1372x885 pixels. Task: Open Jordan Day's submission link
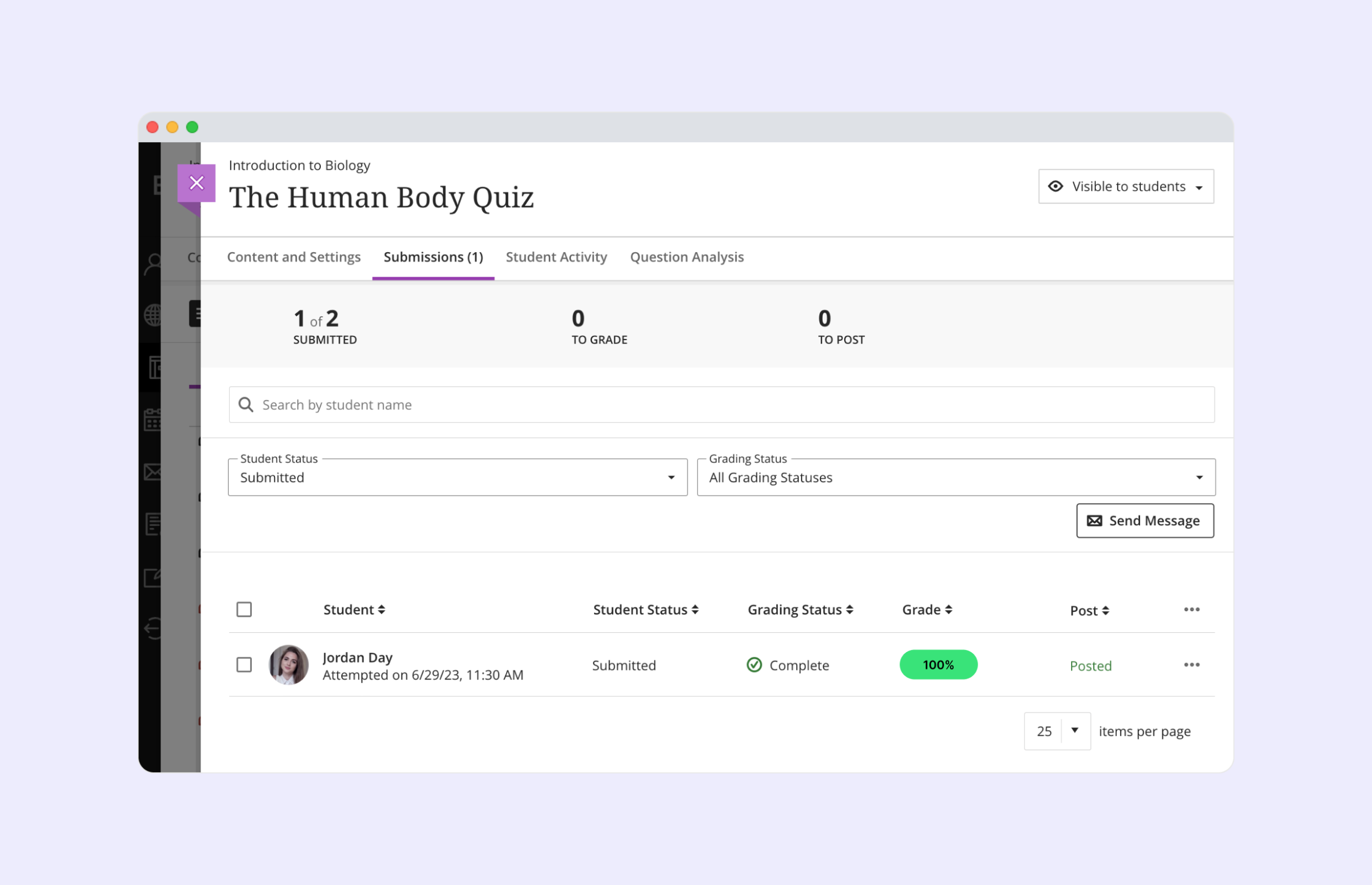tap(357, 658)
